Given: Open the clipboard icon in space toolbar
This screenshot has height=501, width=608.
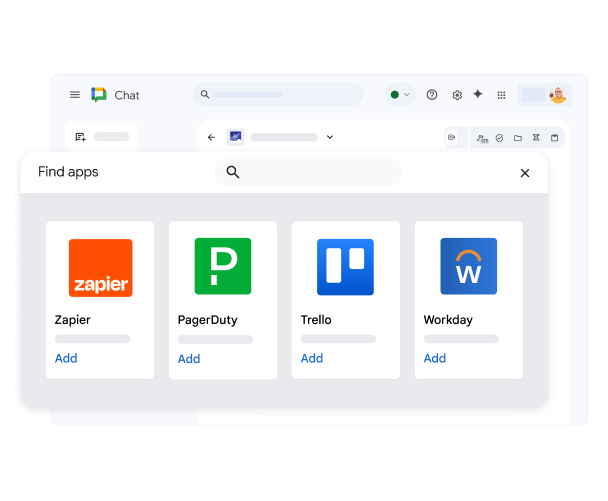Looking at the screenshot, I should [554, 138].
